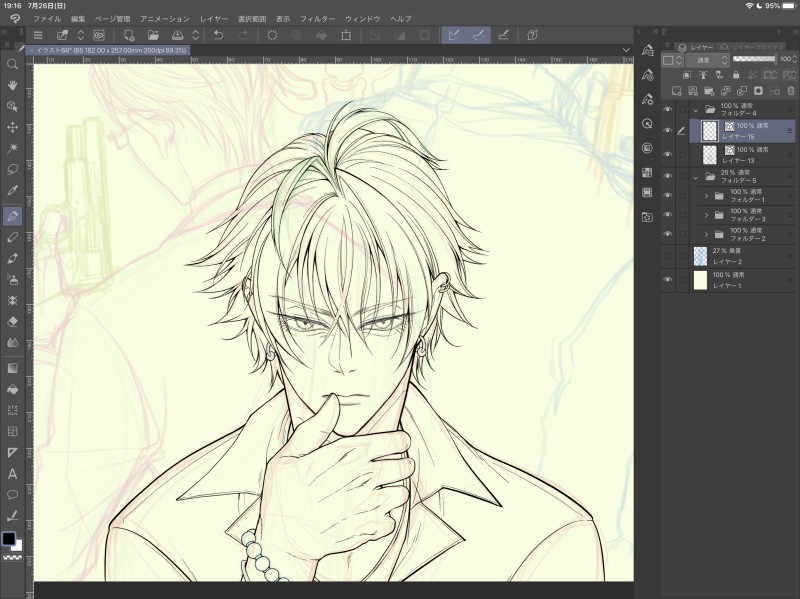Select the Correct line tool

[13, 516]
